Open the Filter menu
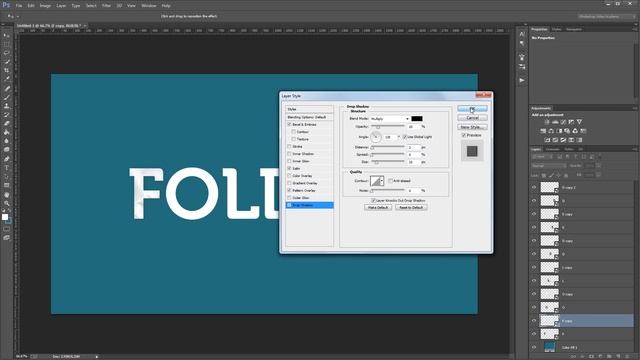The width and height of the screenshot is (640, 360). pos(106,6)
